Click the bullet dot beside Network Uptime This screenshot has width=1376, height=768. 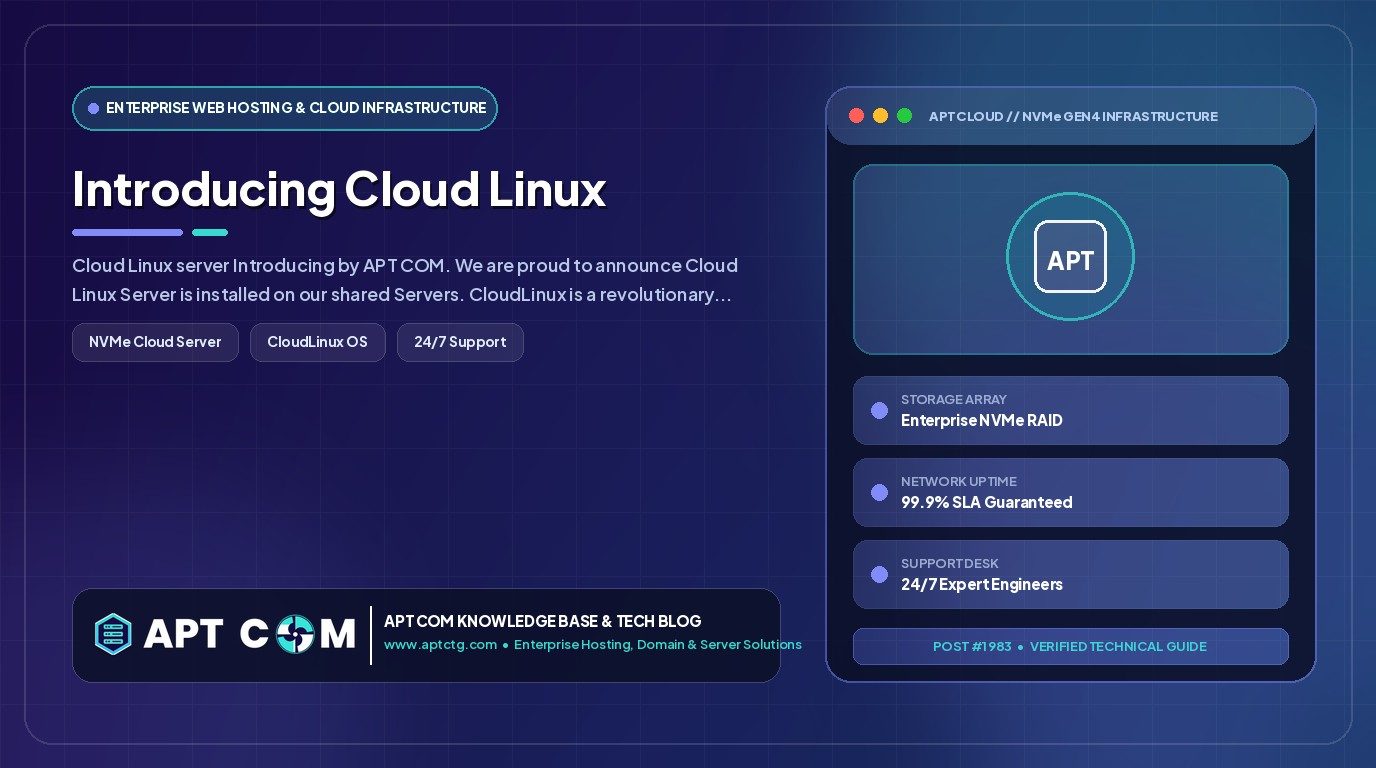(x=879, y=492)
